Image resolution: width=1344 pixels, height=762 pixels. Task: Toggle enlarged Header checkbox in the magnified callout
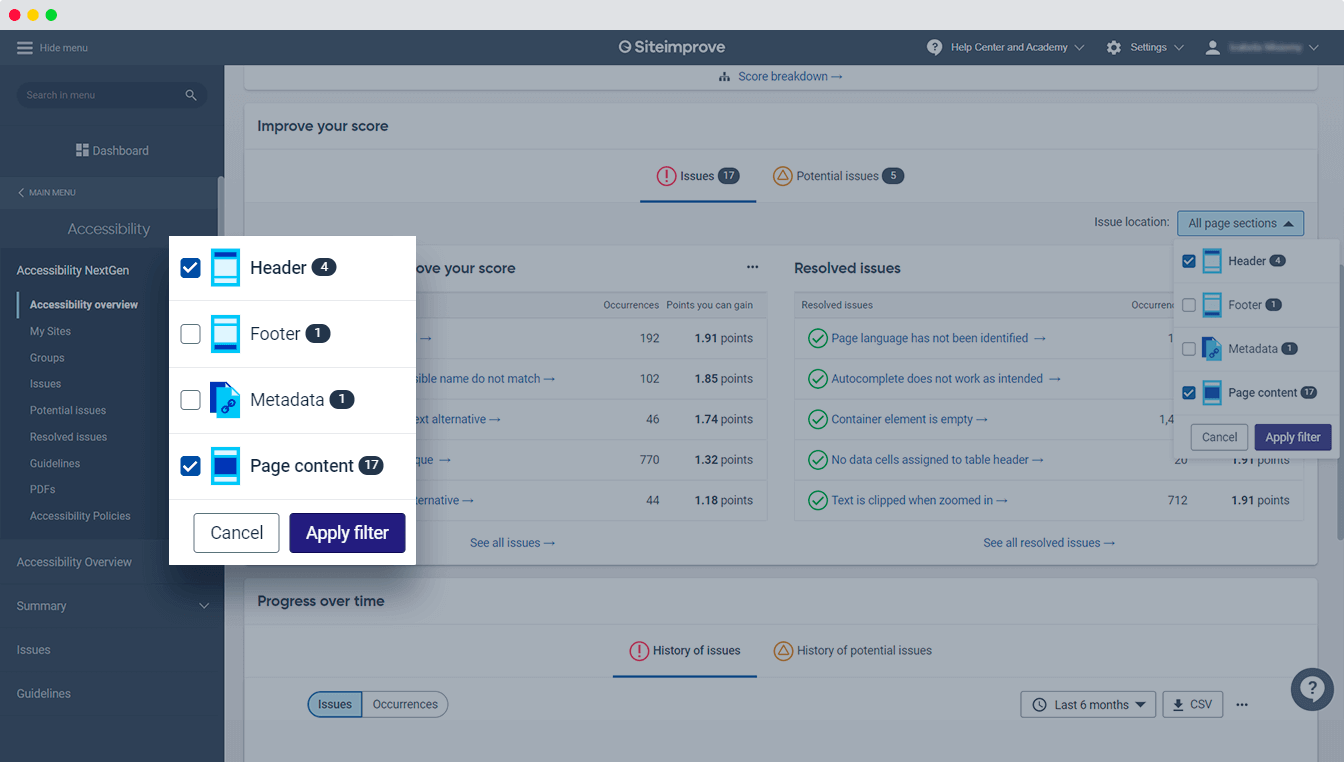[190, 268]
